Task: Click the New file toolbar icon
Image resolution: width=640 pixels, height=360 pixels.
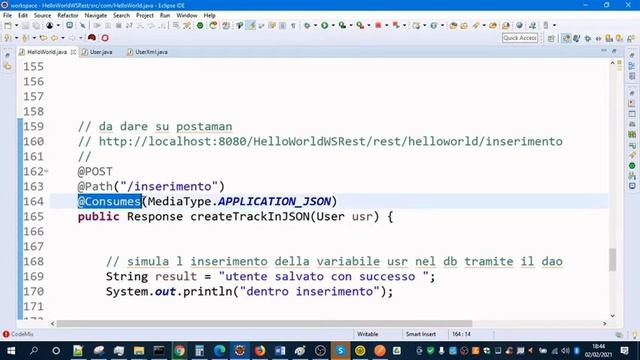Action: pyautogui.click(x=8, y=25)
